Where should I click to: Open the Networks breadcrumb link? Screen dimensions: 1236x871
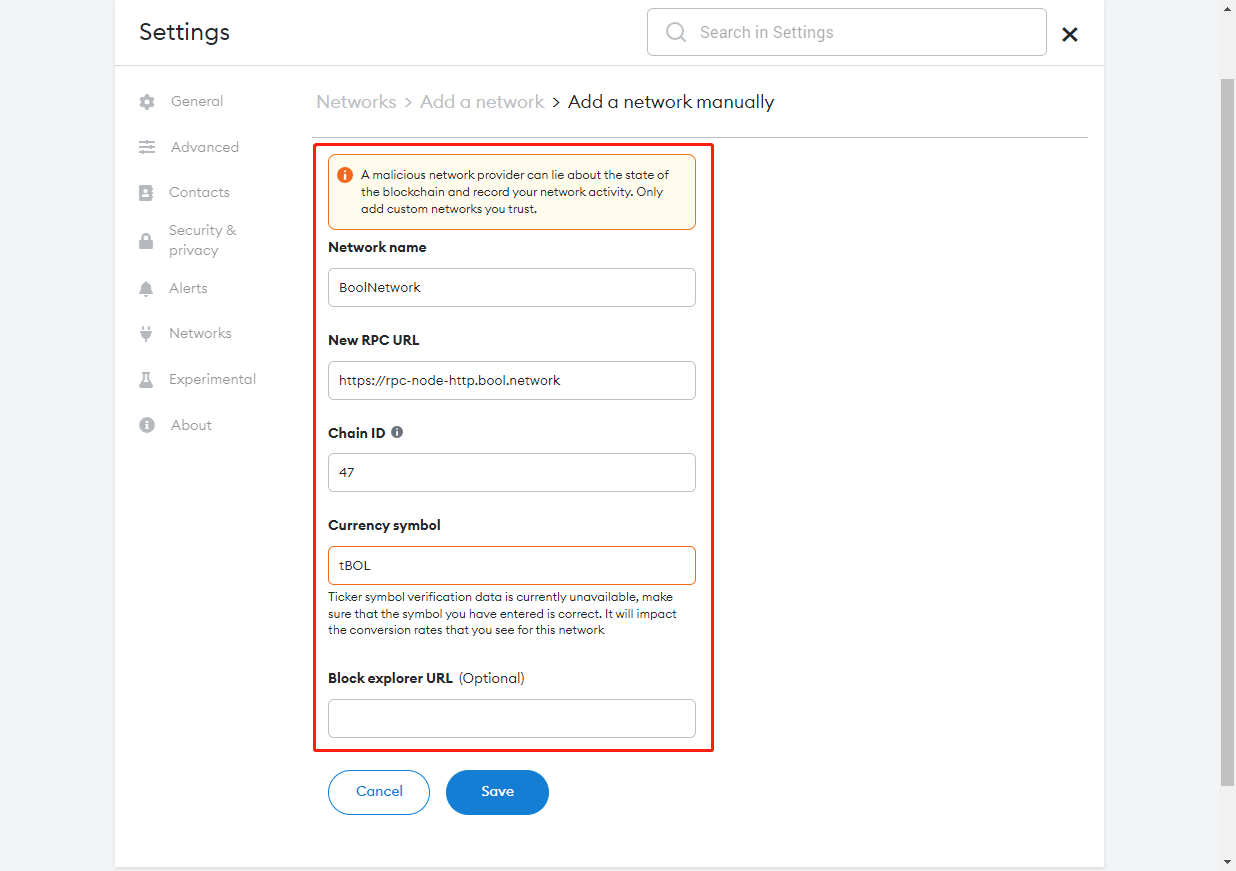356,101
